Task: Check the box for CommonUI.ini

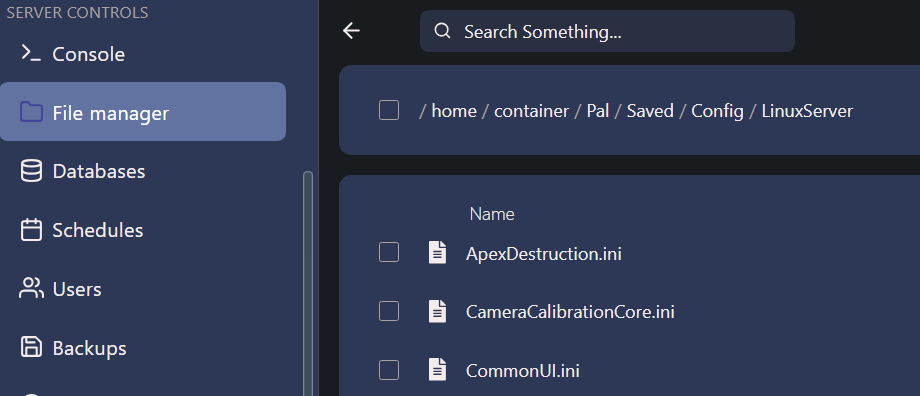Action: [x=388, y=370]
